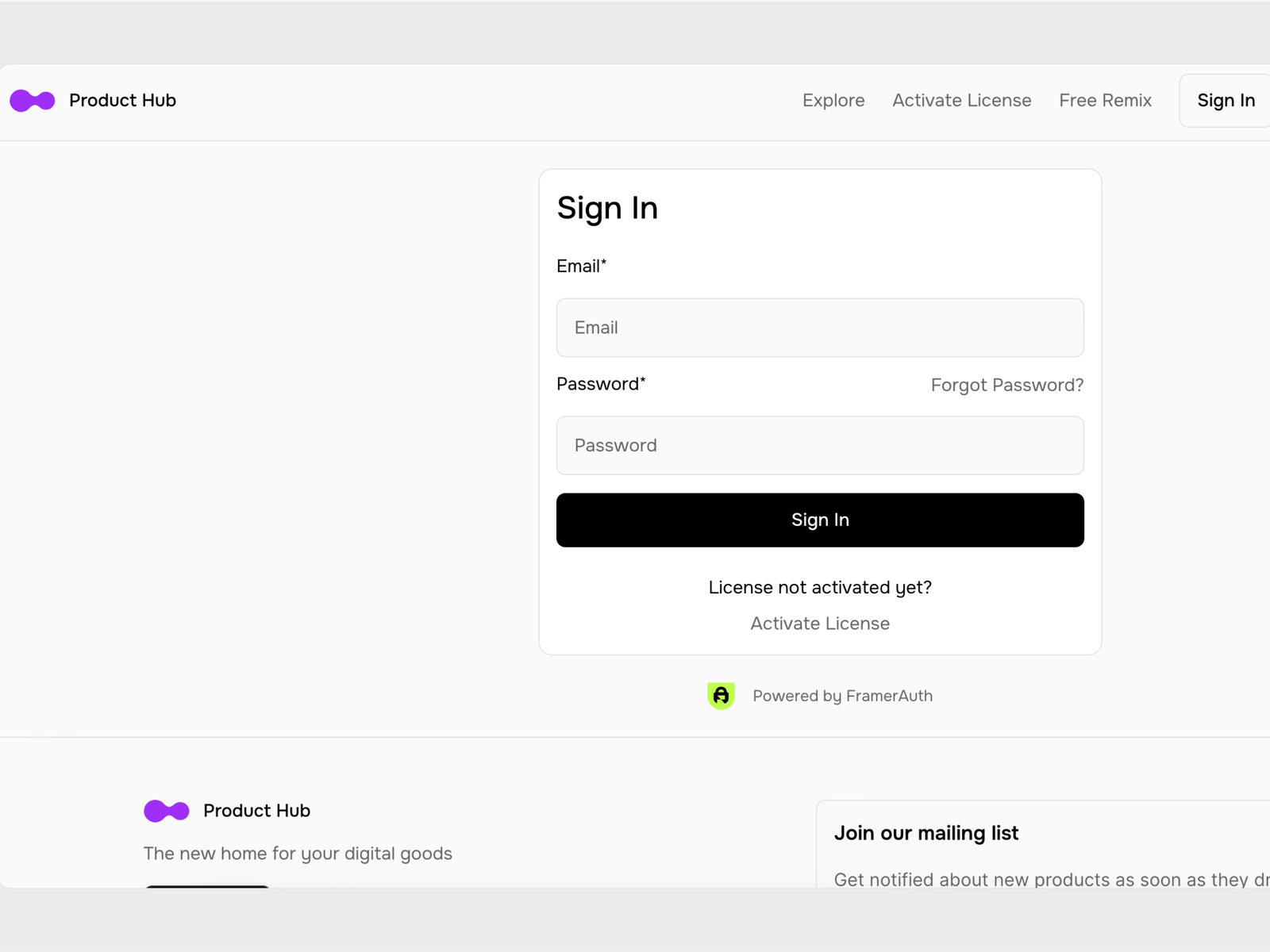Click the Join our mailing list heading
This screenshot has width=1270, height=952.
(926, 833)
